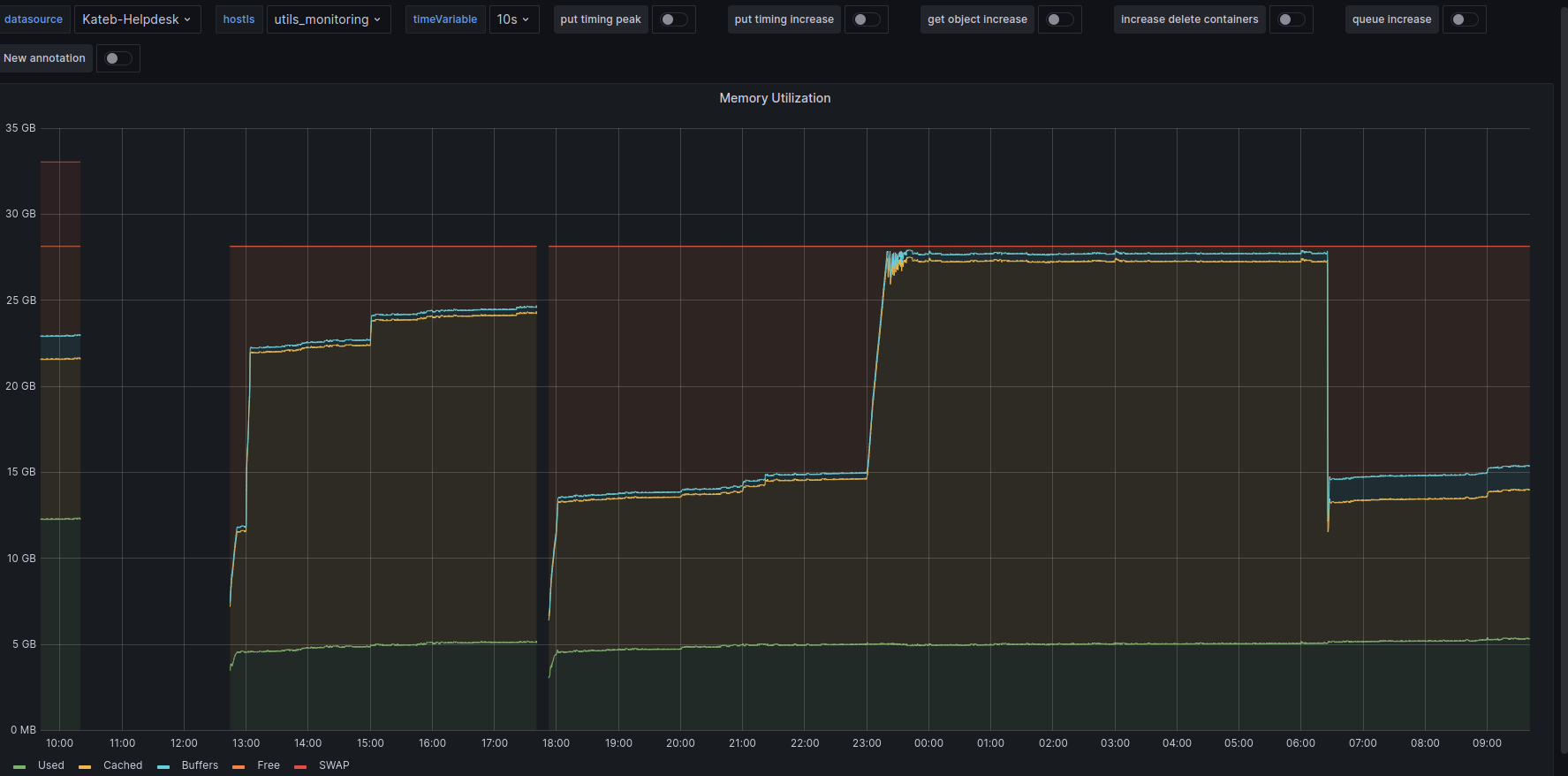Toggle the put timing peak annotation
Viewport: 1568px width, 776px height.
(x=674, y=19)
